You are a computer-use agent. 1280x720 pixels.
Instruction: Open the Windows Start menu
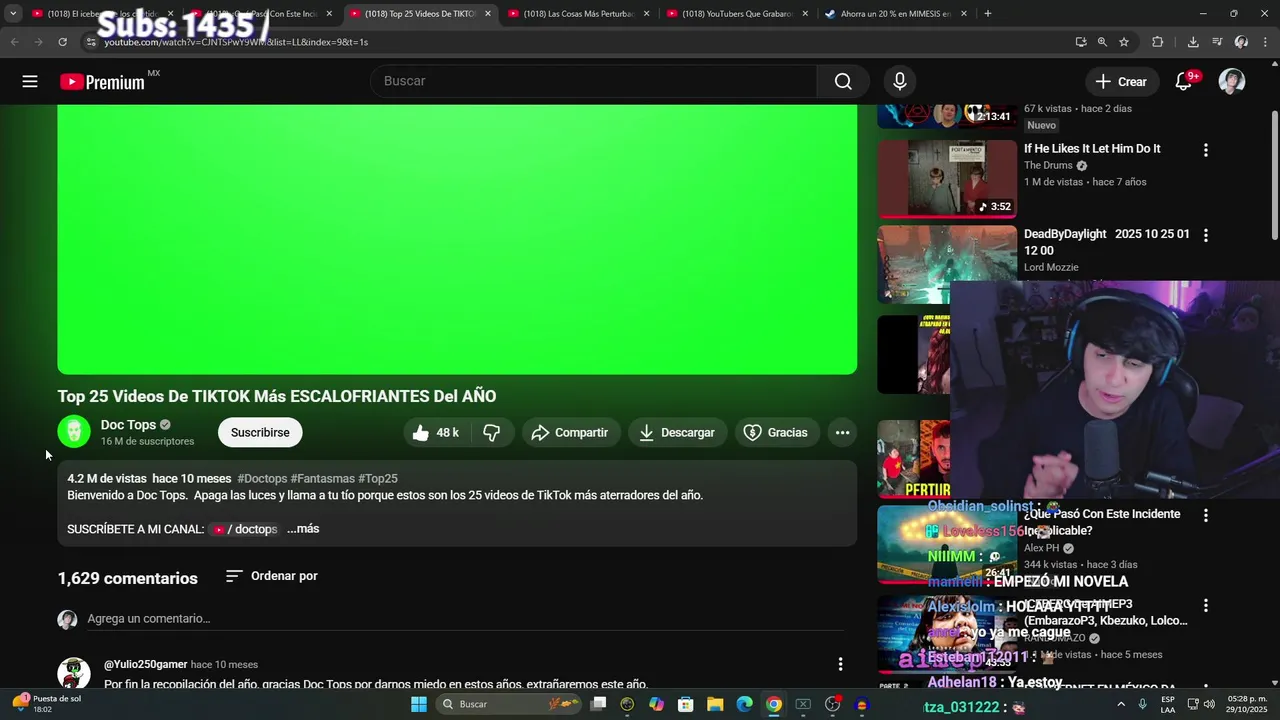[x=419, y=704]
